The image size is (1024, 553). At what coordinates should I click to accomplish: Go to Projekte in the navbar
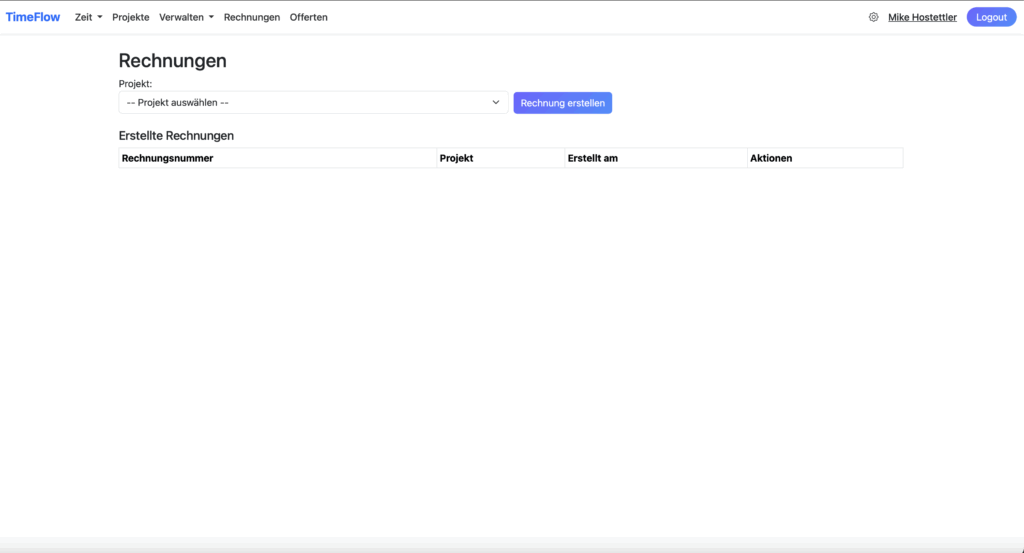[131, 17]
